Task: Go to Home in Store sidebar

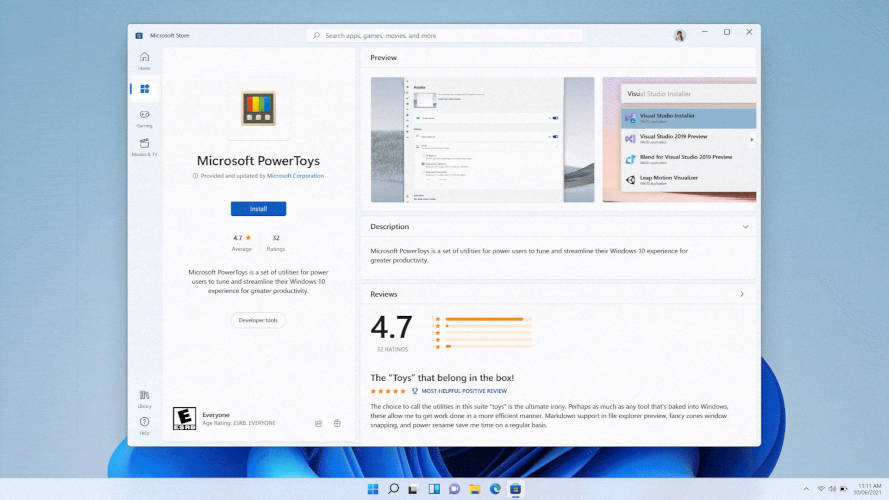Action: [145, 61]
